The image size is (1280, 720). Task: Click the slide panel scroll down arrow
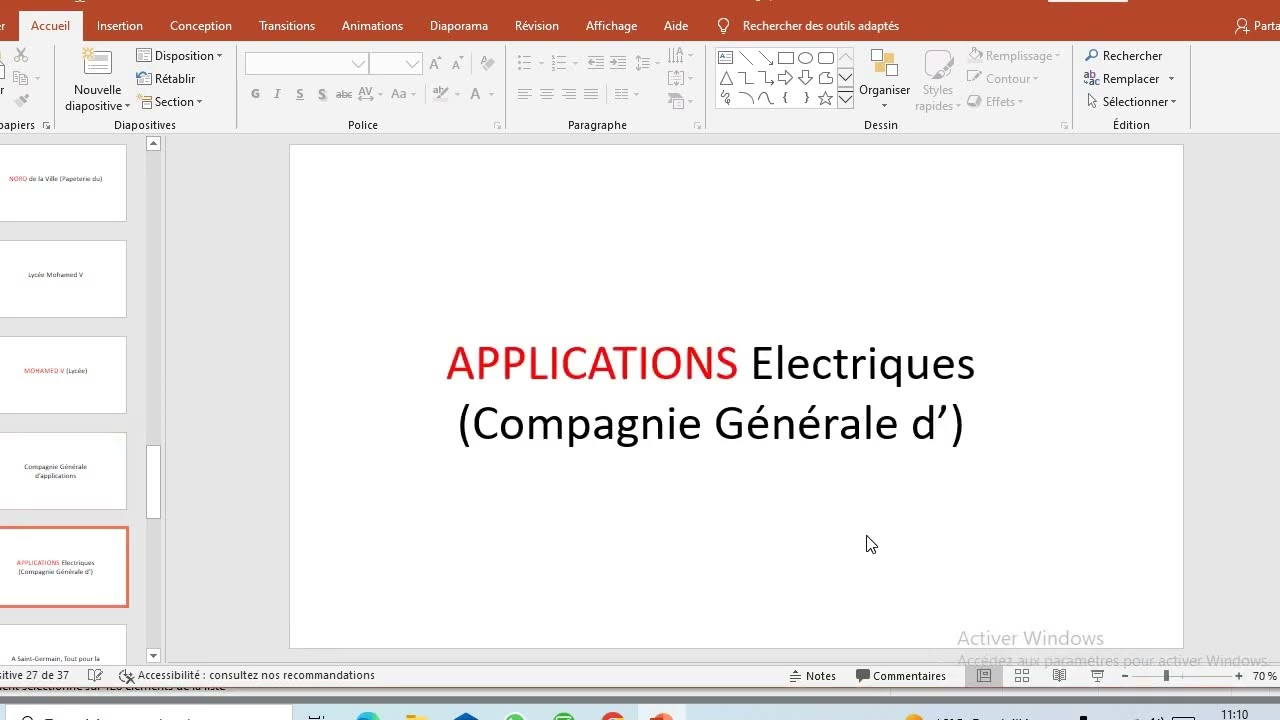[x=153, y=656]
